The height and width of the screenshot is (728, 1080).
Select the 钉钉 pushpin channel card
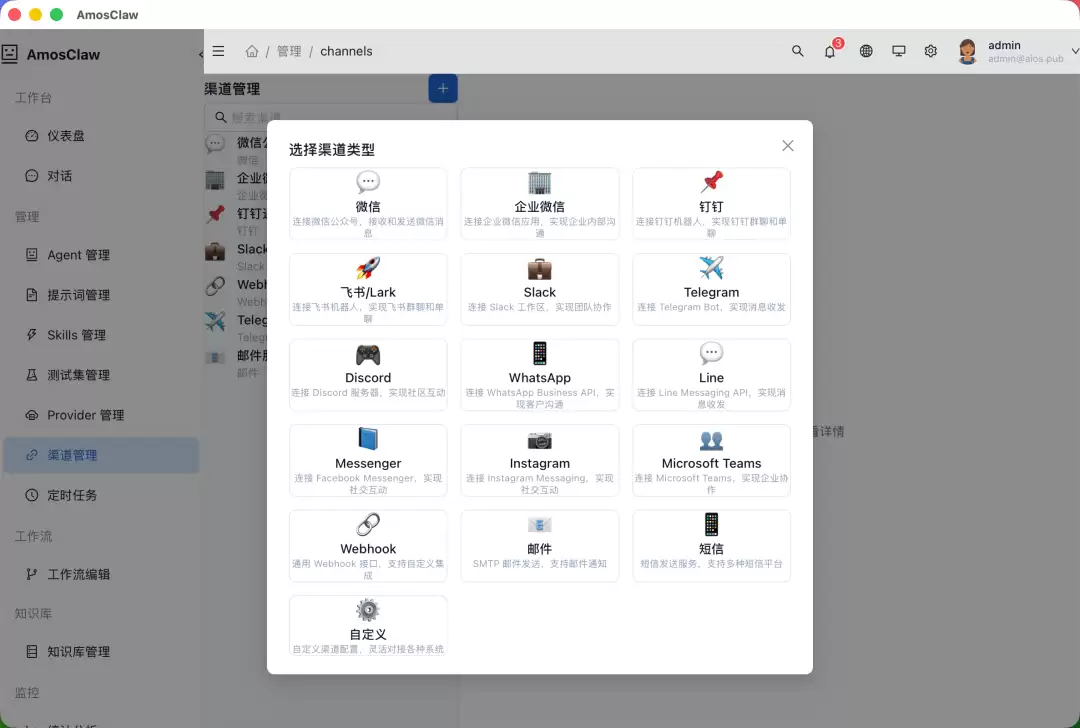(711, 204)
